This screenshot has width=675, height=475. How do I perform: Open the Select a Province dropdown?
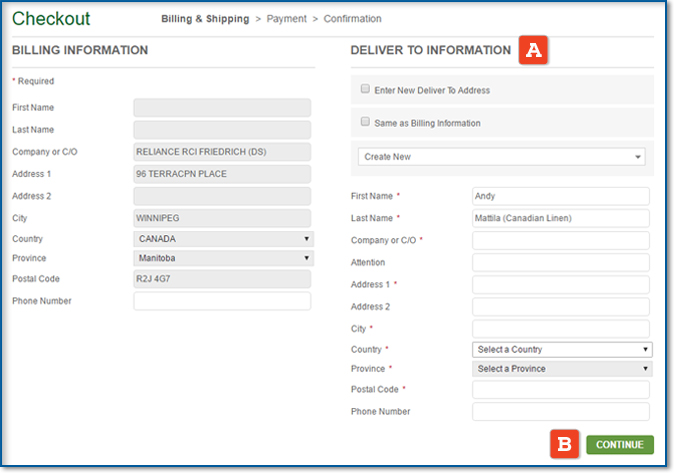pos(562,369)
